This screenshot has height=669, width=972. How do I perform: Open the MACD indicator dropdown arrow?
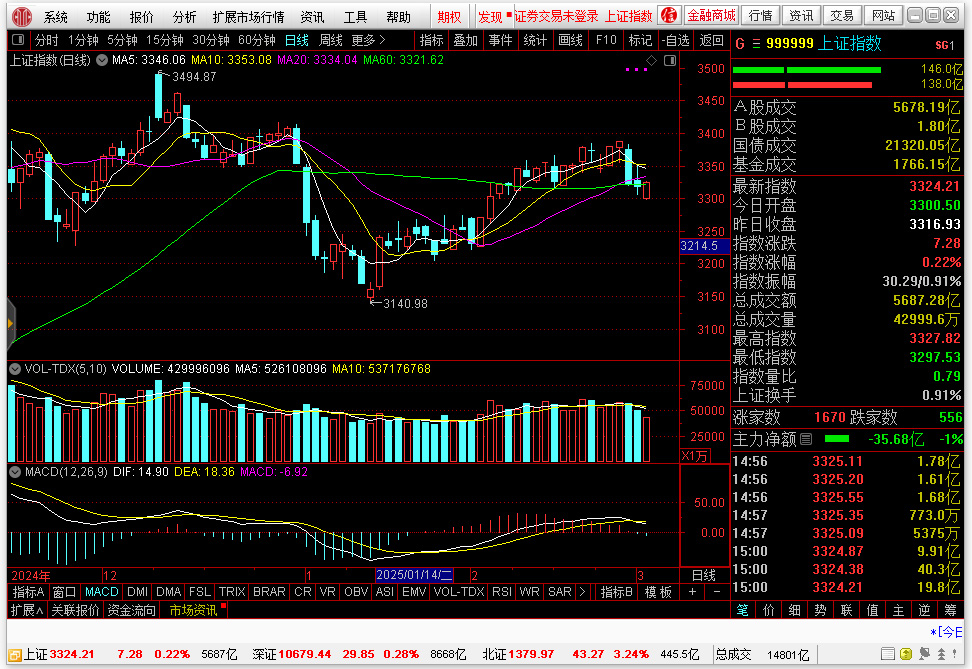[x=15, y=472]
